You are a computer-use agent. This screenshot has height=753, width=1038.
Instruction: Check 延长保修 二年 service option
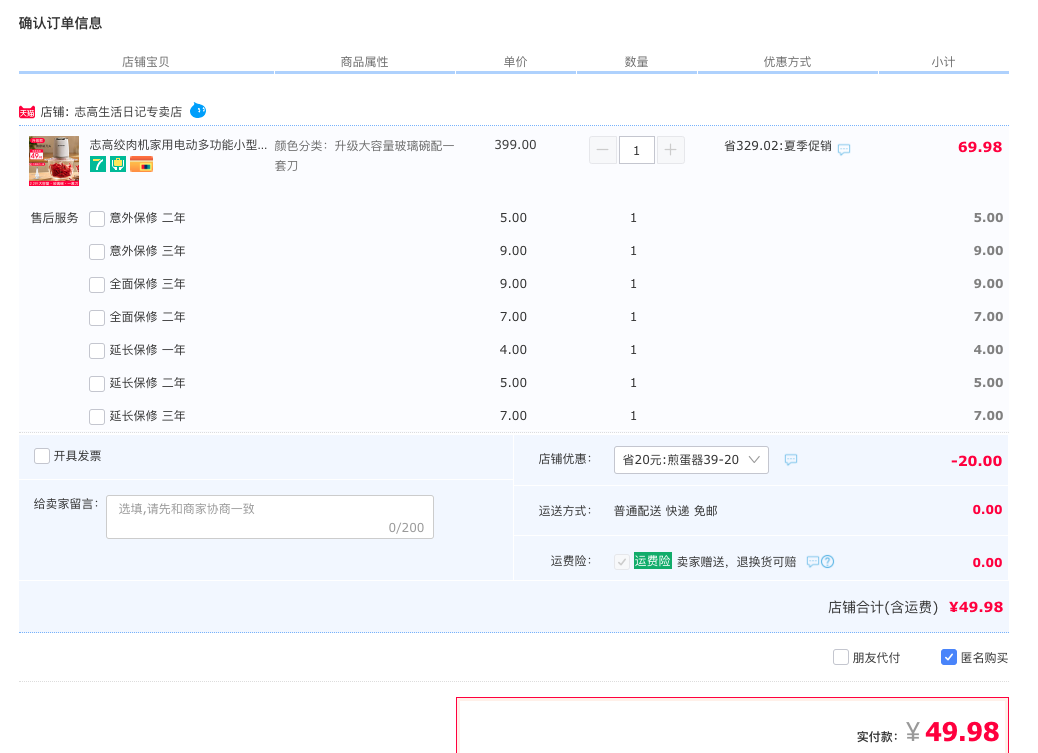[x=97, y=383]
